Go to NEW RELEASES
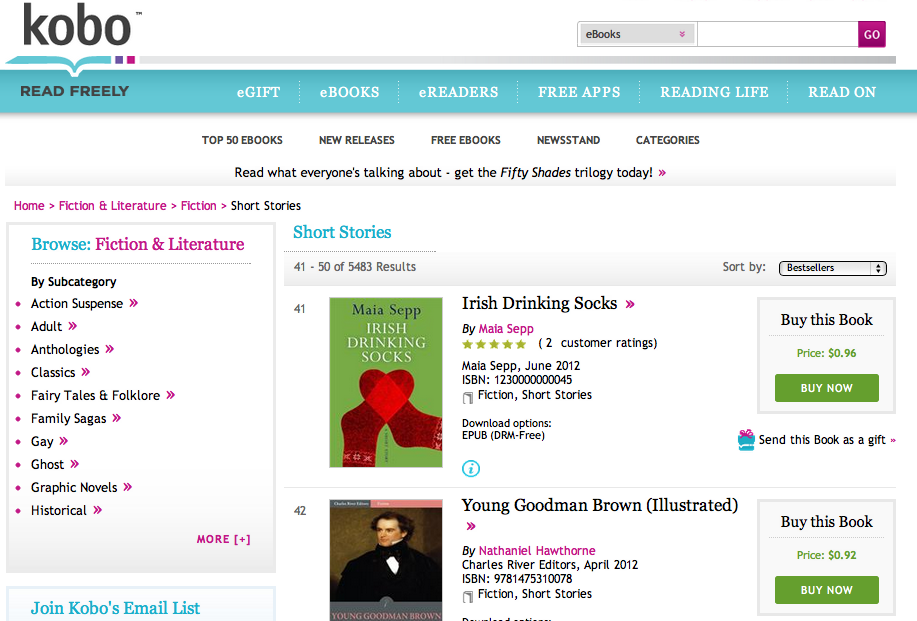 click(x=357, y=140)
